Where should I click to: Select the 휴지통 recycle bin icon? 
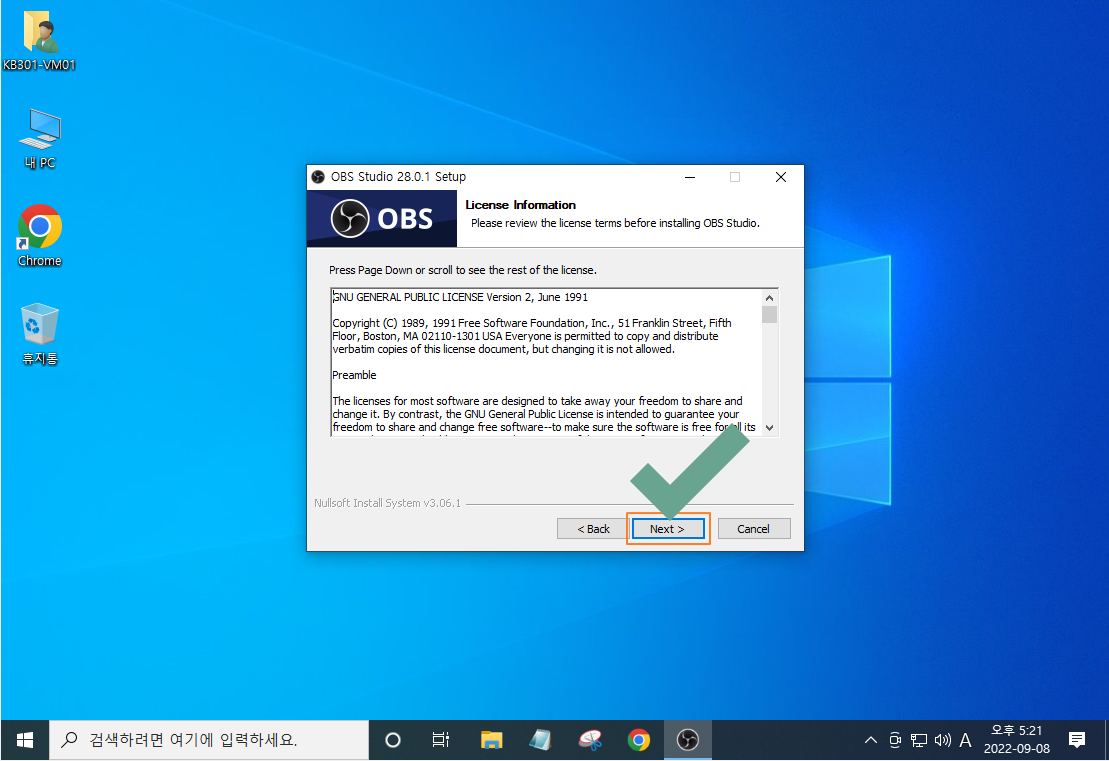click(40, 334)
